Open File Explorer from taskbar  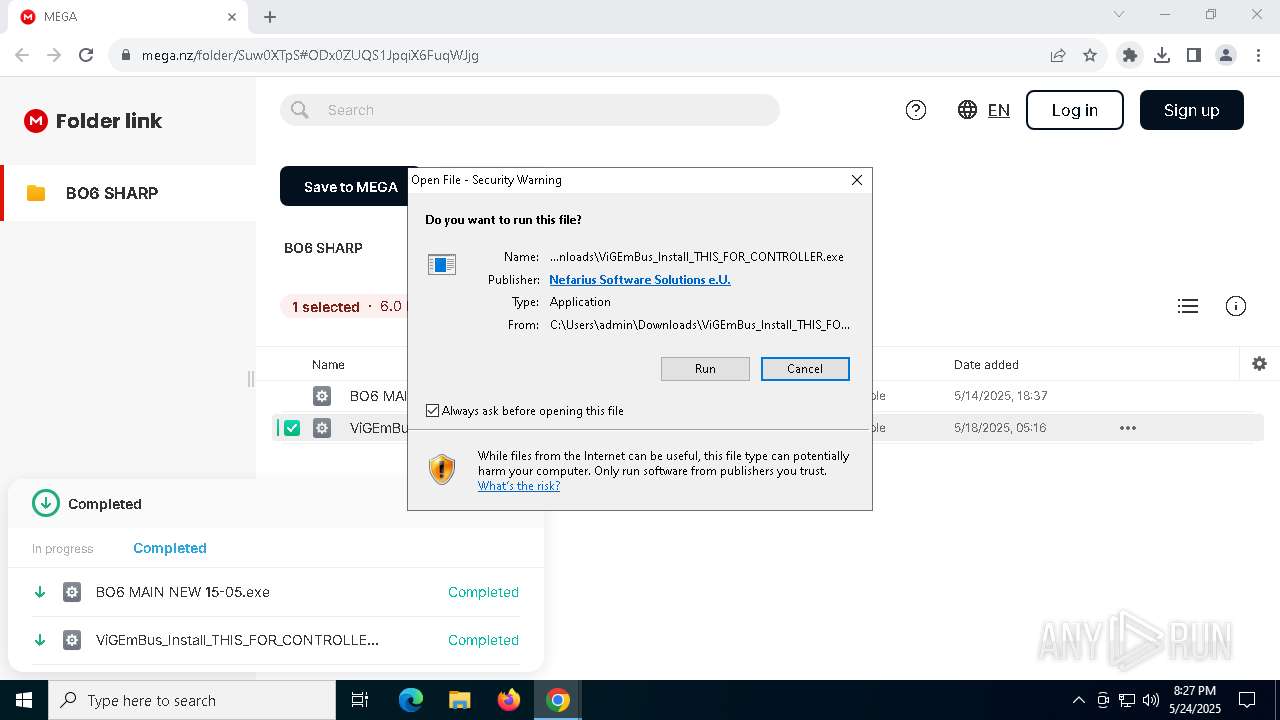459,700
